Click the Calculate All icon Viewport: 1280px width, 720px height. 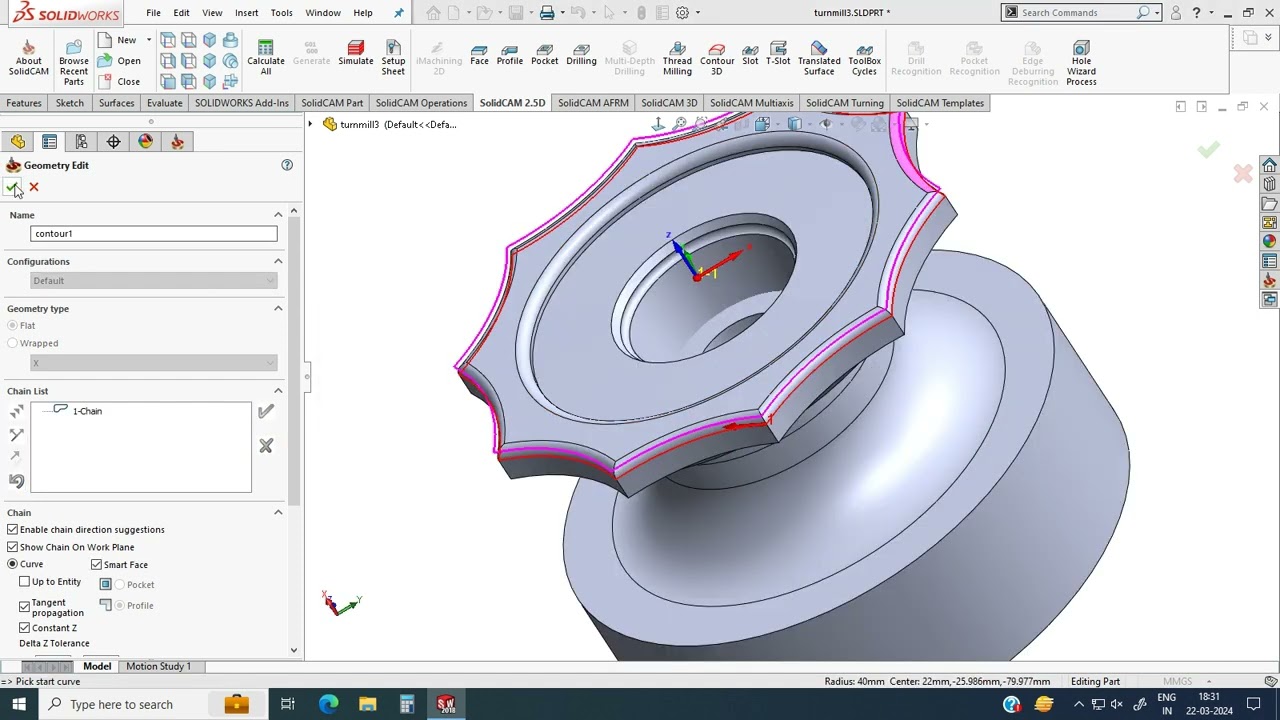click(265, 59)
